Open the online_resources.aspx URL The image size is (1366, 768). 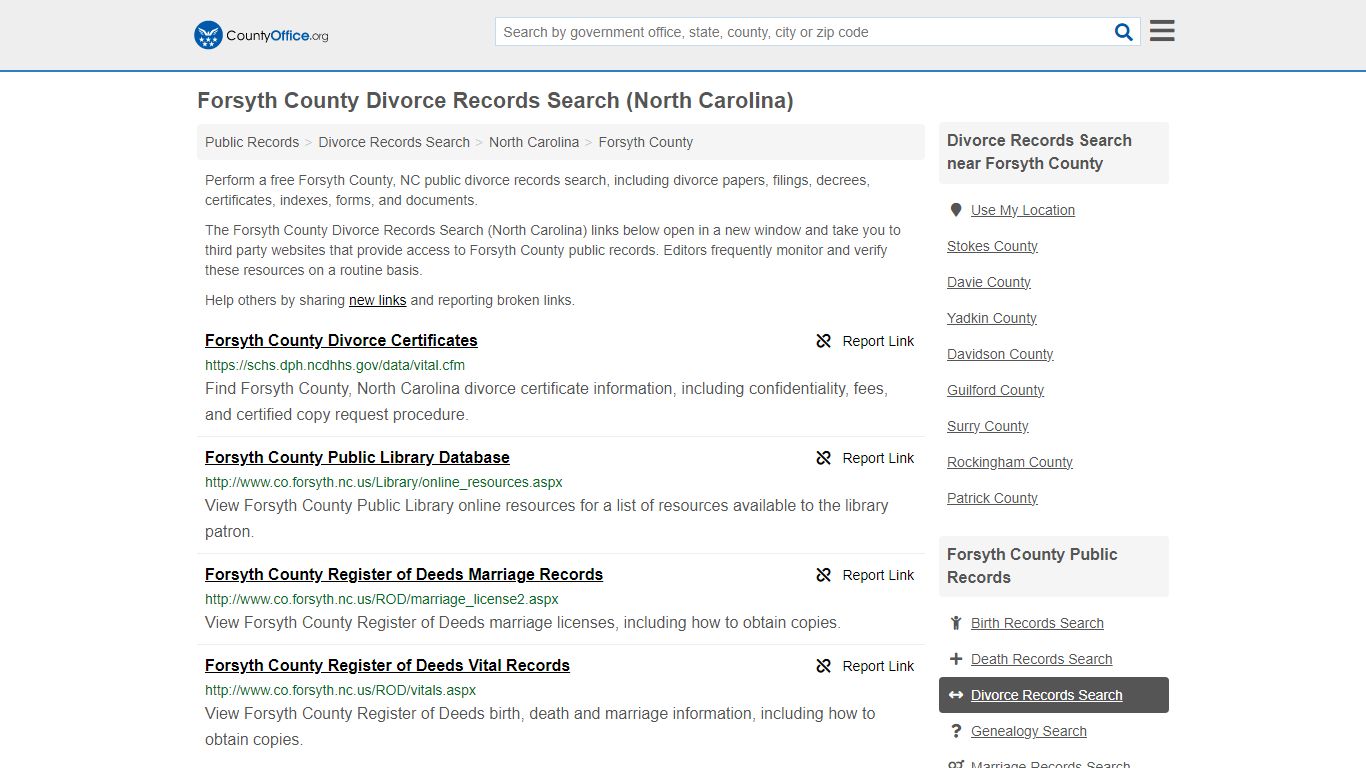coord(384,482)
